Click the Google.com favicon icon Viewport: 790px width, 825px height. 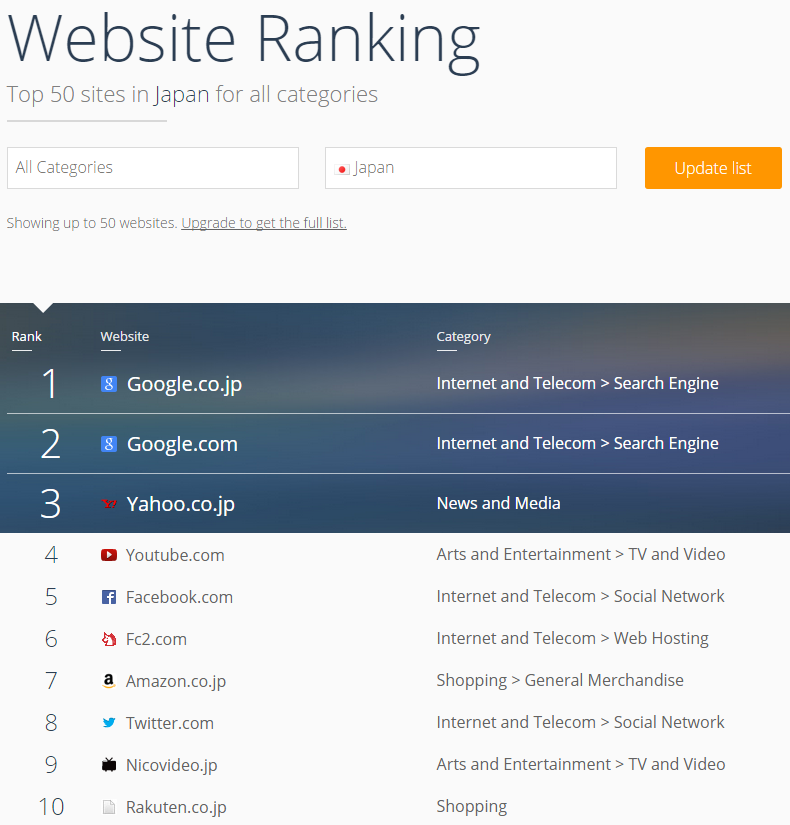click(109, 444)
